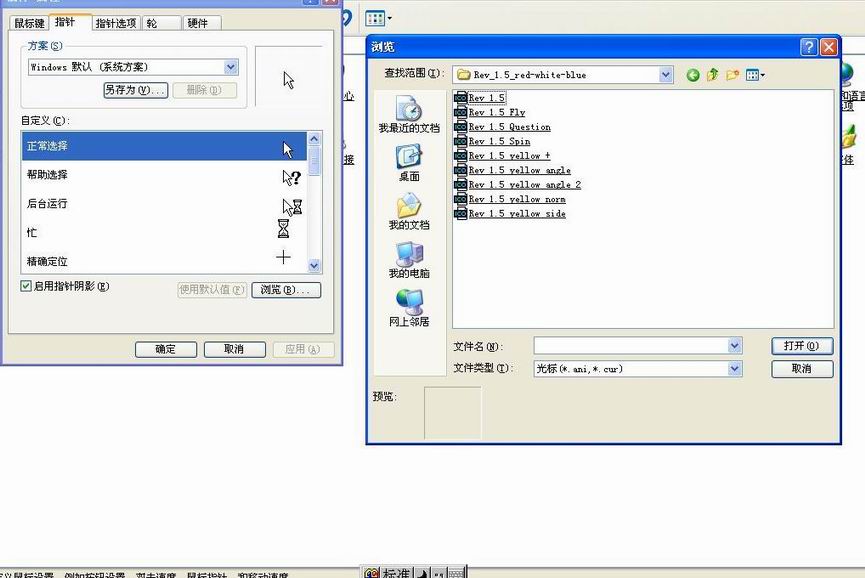Select the 帮助选择 pointer row
The height and width of the screenshot is (578, 865).
[164, 175]
